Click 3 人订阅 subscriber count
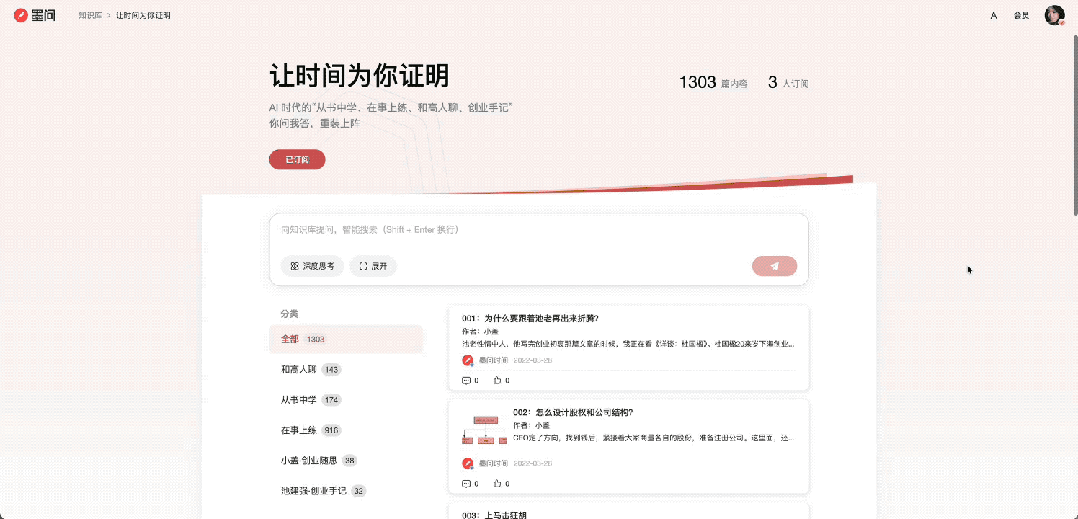1078x519 pixels. point(788,82)
